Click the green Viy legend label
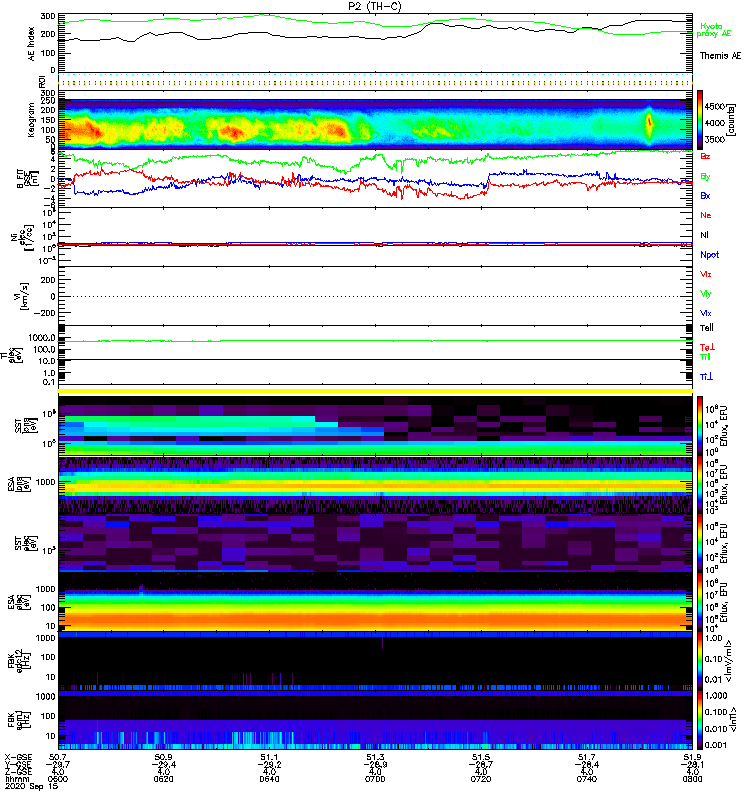 click(x=706, y=294)
